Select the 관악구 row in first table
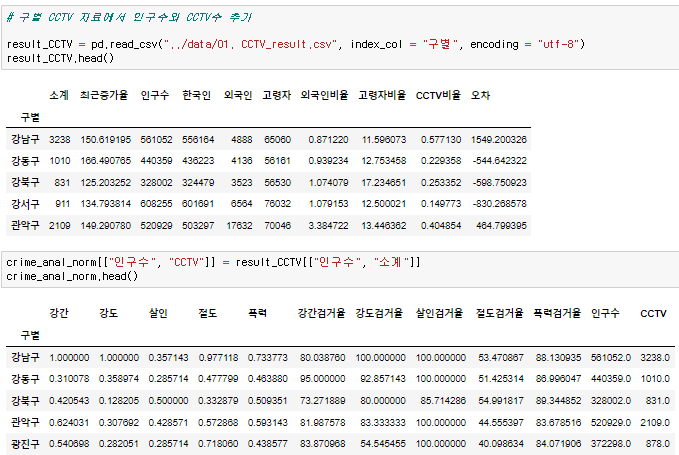This screenshot has height=455, width=679. pyautogui.click(x=268, y=226)
